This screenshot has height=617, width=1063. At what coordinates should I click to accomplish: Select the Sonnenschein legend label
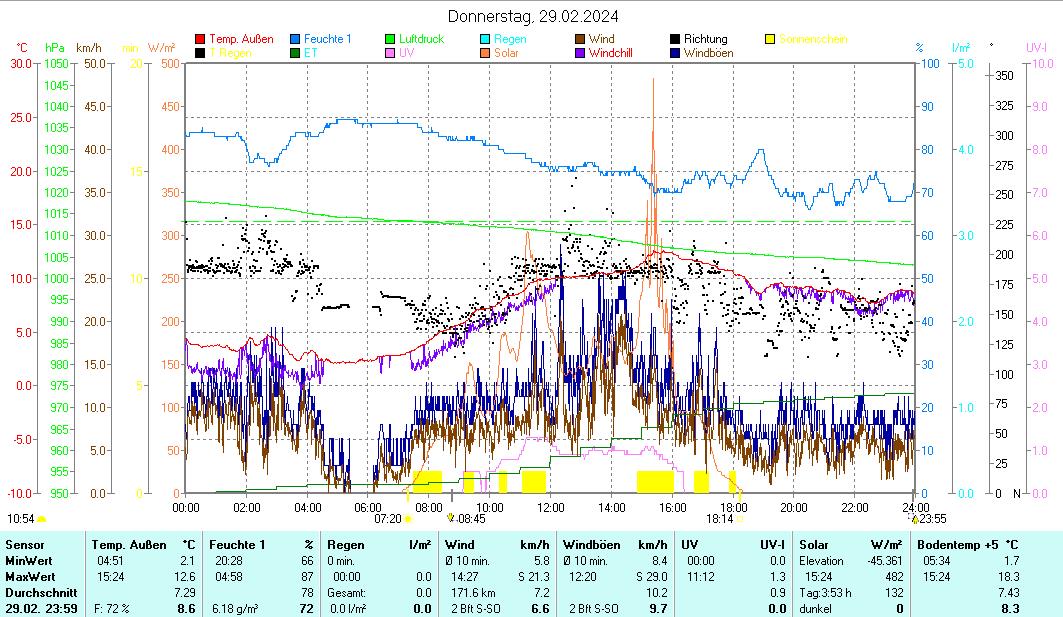coord(813,39)
